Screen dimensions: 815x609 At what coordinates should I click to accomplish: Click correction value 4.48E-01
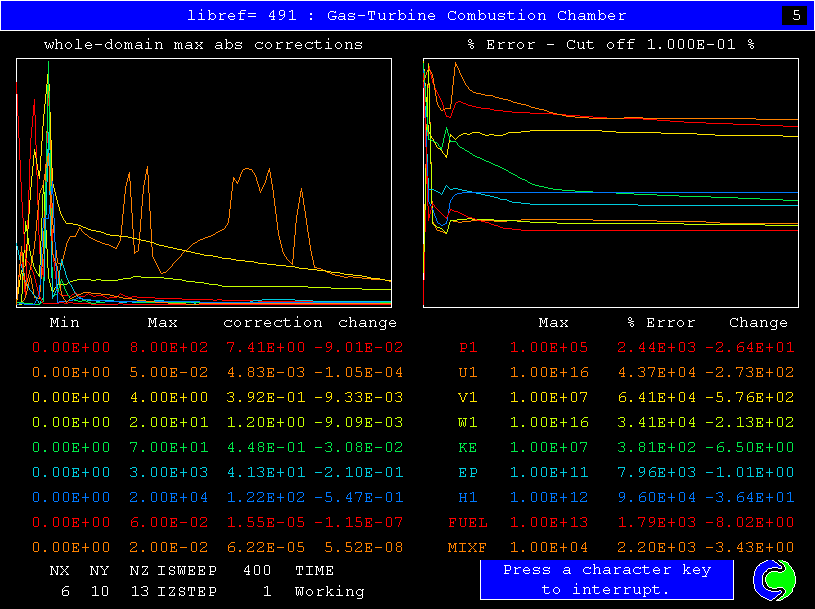pyautogui.click(x=266, y=447)
